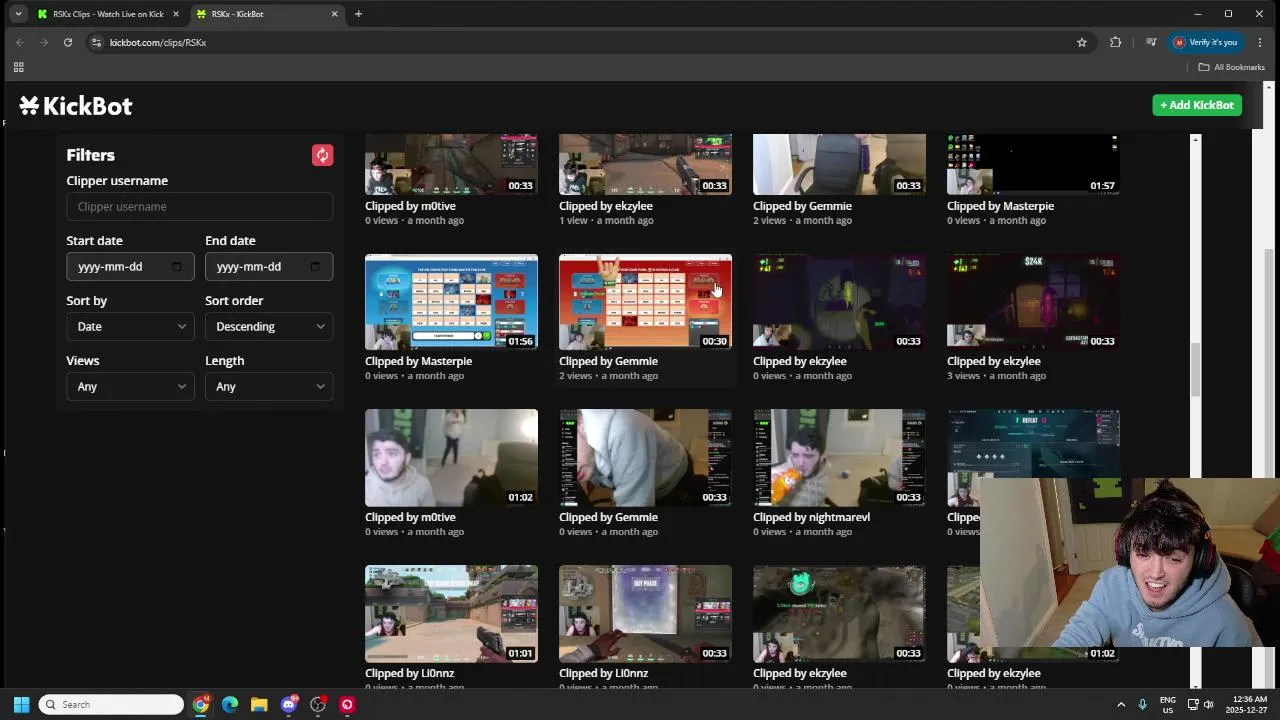
Task: Open Discord from the taskbar
Action: 289,704
